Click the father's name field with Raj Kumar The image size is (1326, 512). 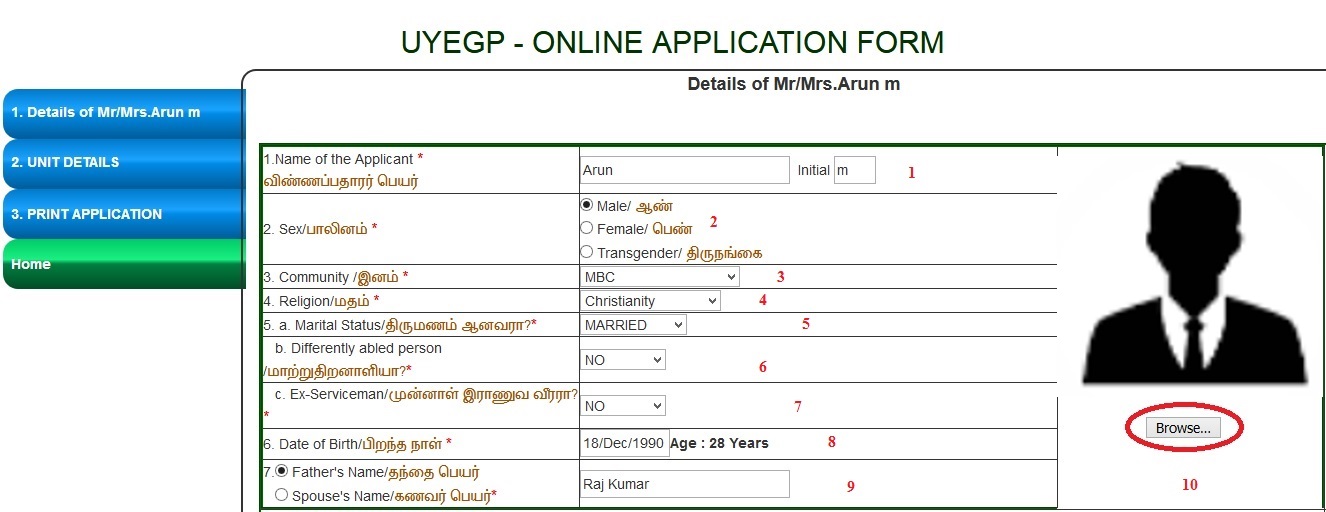[684, 484]
